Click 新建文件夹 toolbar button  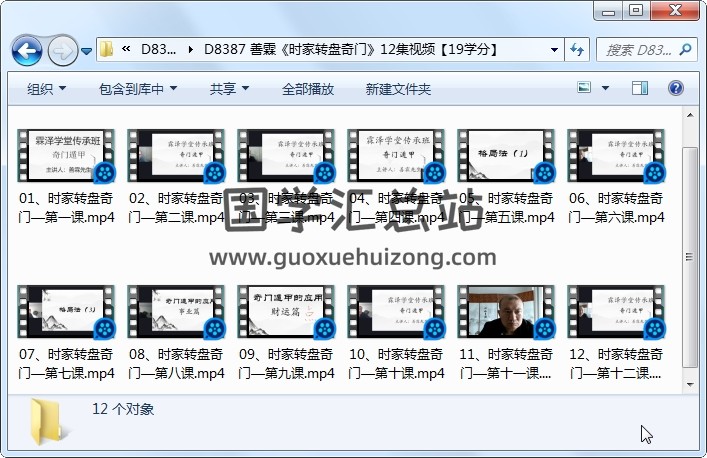pos(398,89)
